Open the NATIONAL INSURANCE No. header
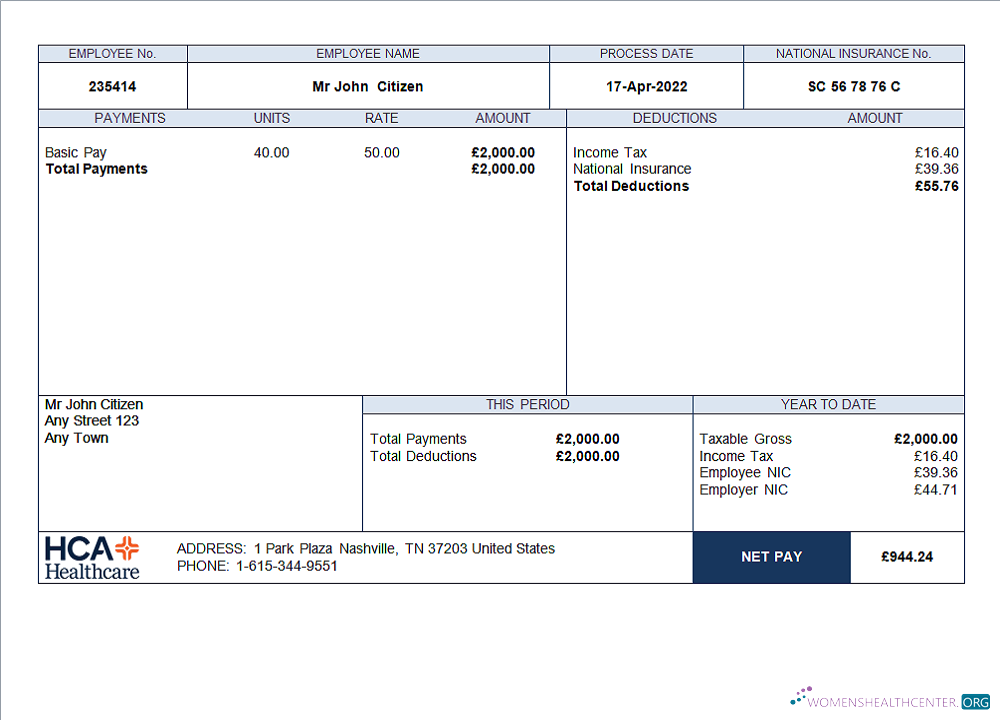Viewport: 1000px width, 720px height. [854, 53]
